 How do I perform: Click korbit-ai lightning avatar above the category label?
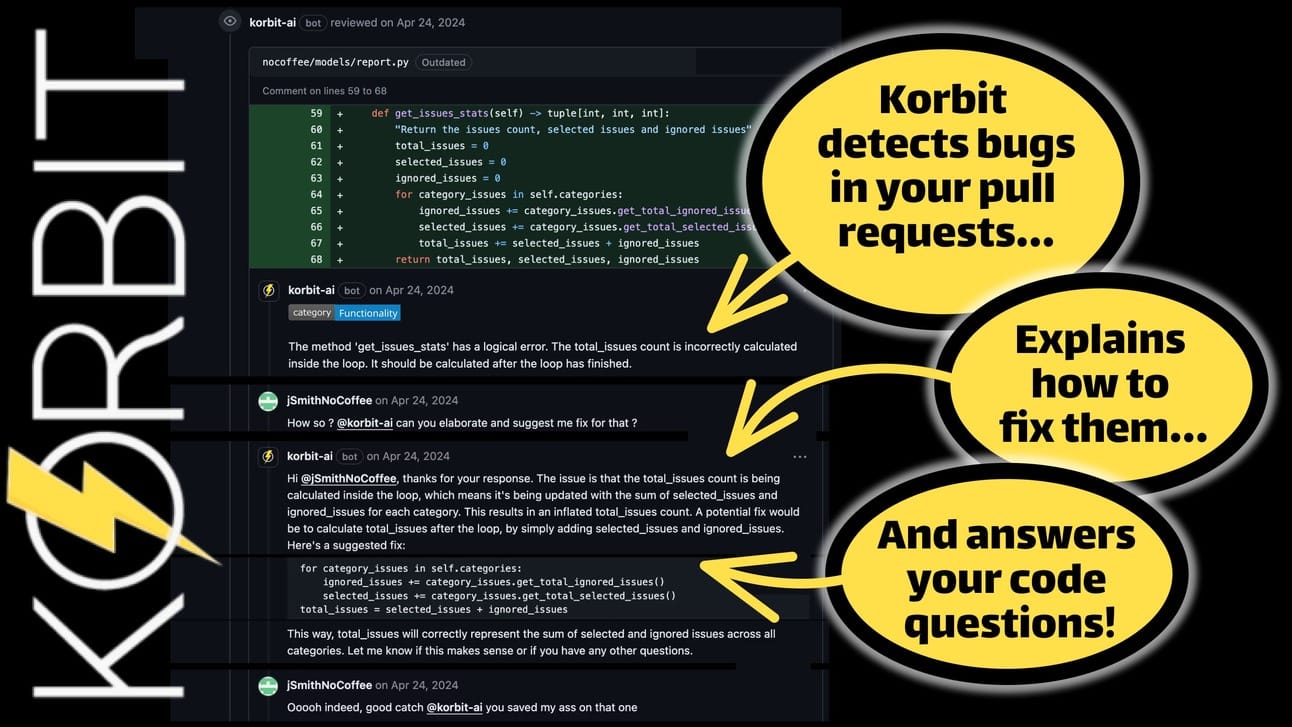tap(268, 290)
